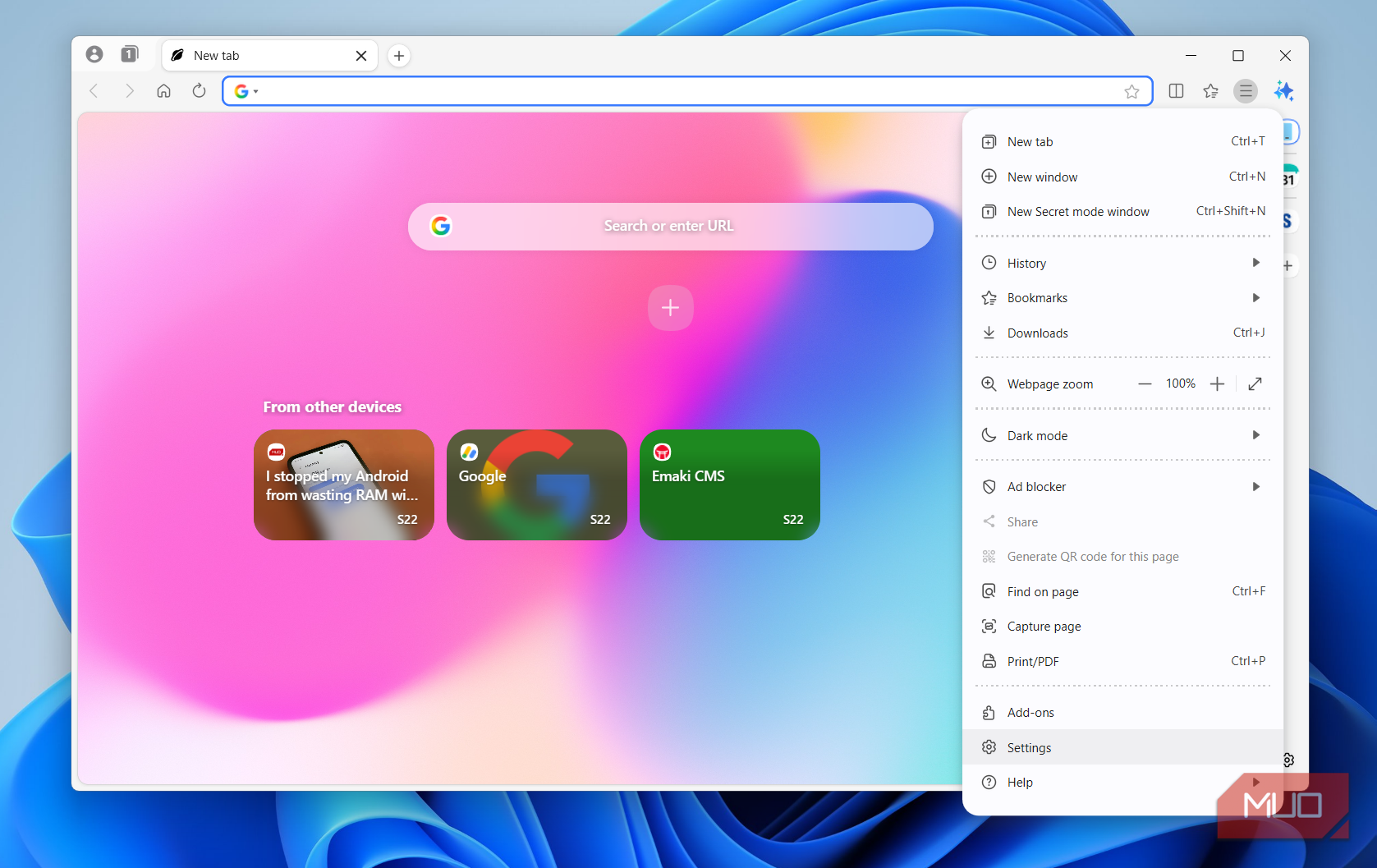1377x868 pixels.
Task: Open the bookmarks list toolbar icon
Action: click(x=1211, y=91)
